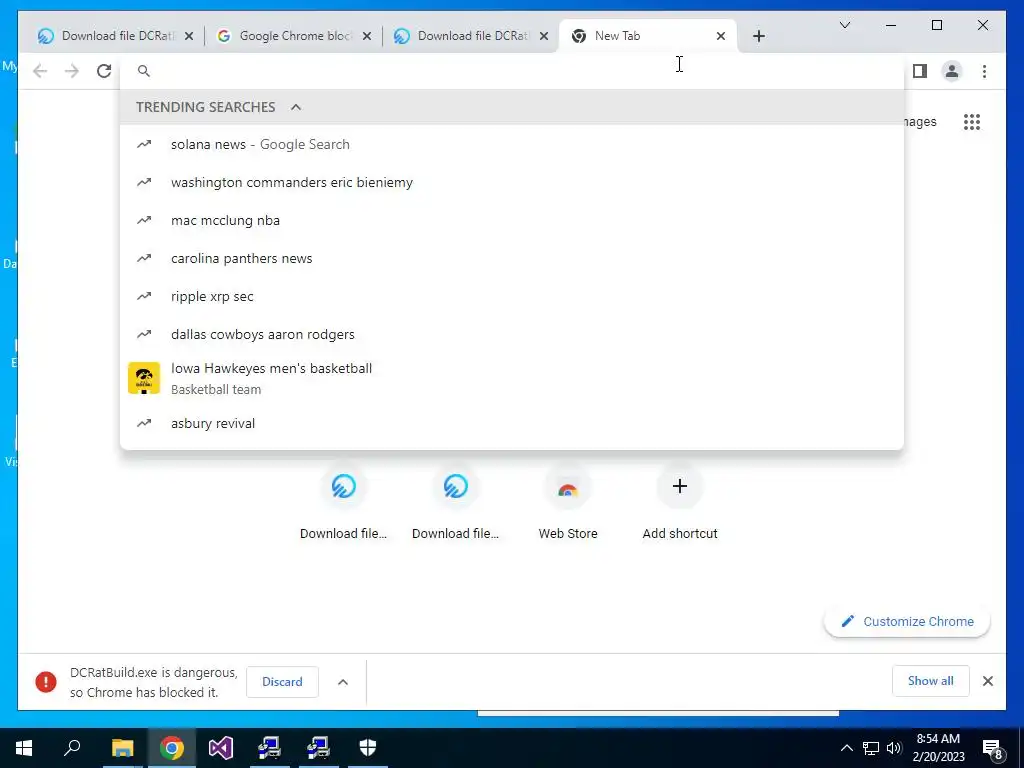Click the Customize Chrome button
The image size is (1024, 768).
[x=907, y=622]
